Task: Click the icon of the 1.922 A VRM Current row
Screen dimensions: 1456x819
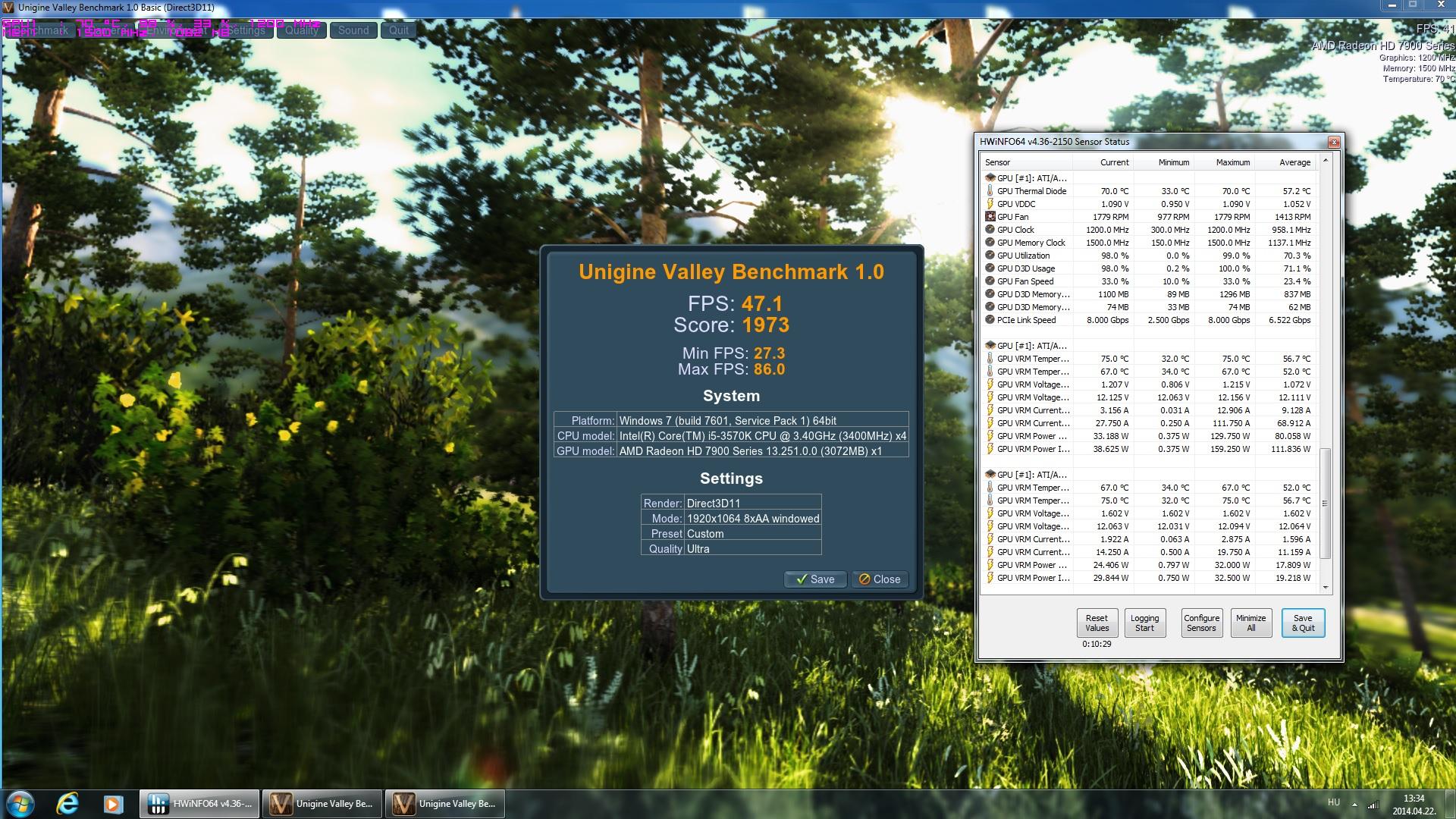Action: pos(990,539)
